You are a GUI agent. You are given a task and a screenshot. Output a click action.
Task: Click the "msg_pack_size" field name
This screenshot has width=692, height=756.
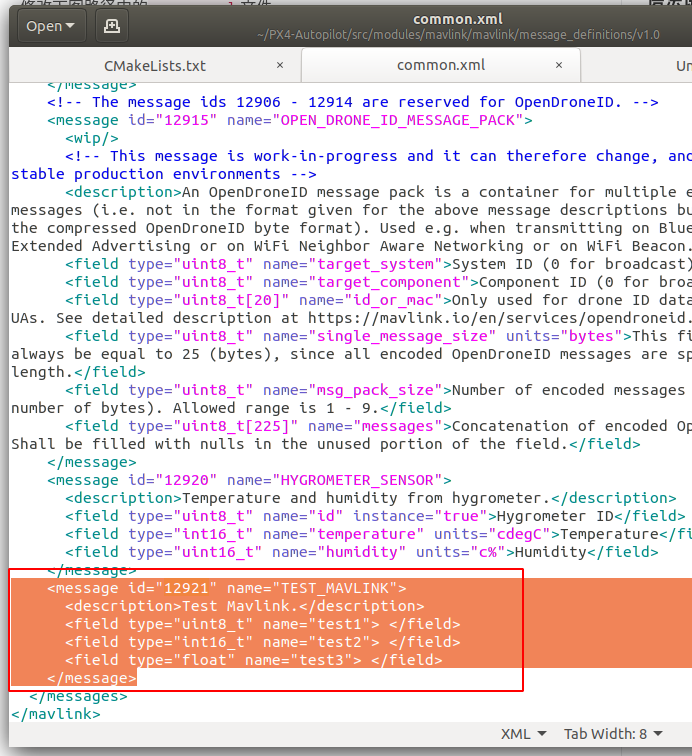pos(375,390)
